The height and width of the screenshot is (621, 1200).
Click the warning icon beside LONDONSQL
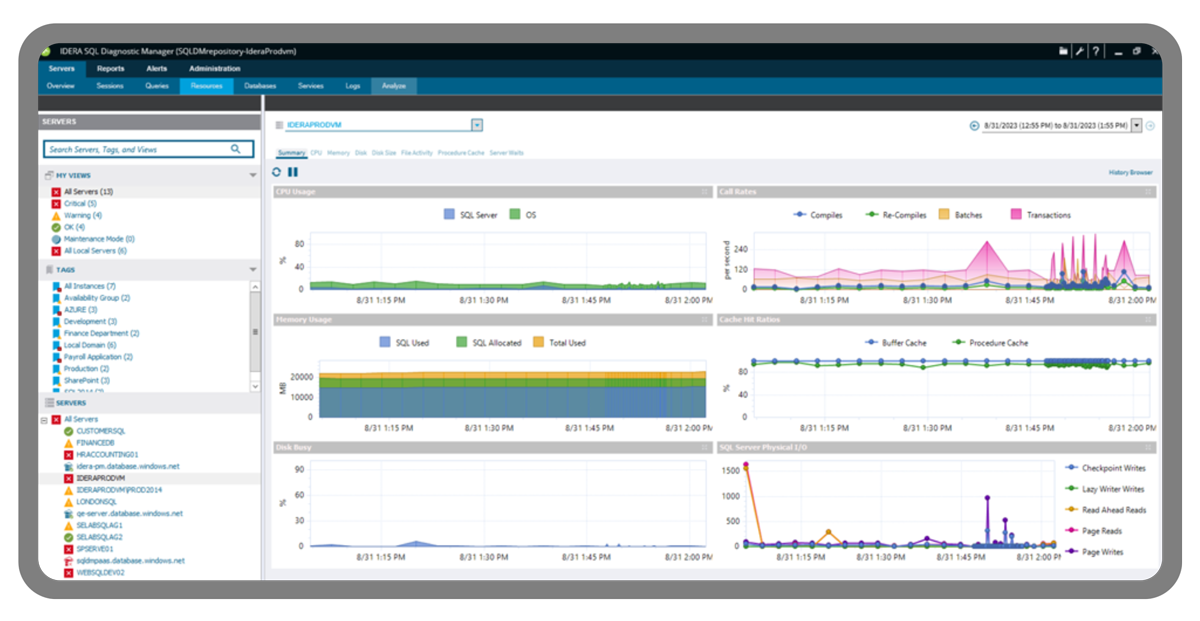69,502
